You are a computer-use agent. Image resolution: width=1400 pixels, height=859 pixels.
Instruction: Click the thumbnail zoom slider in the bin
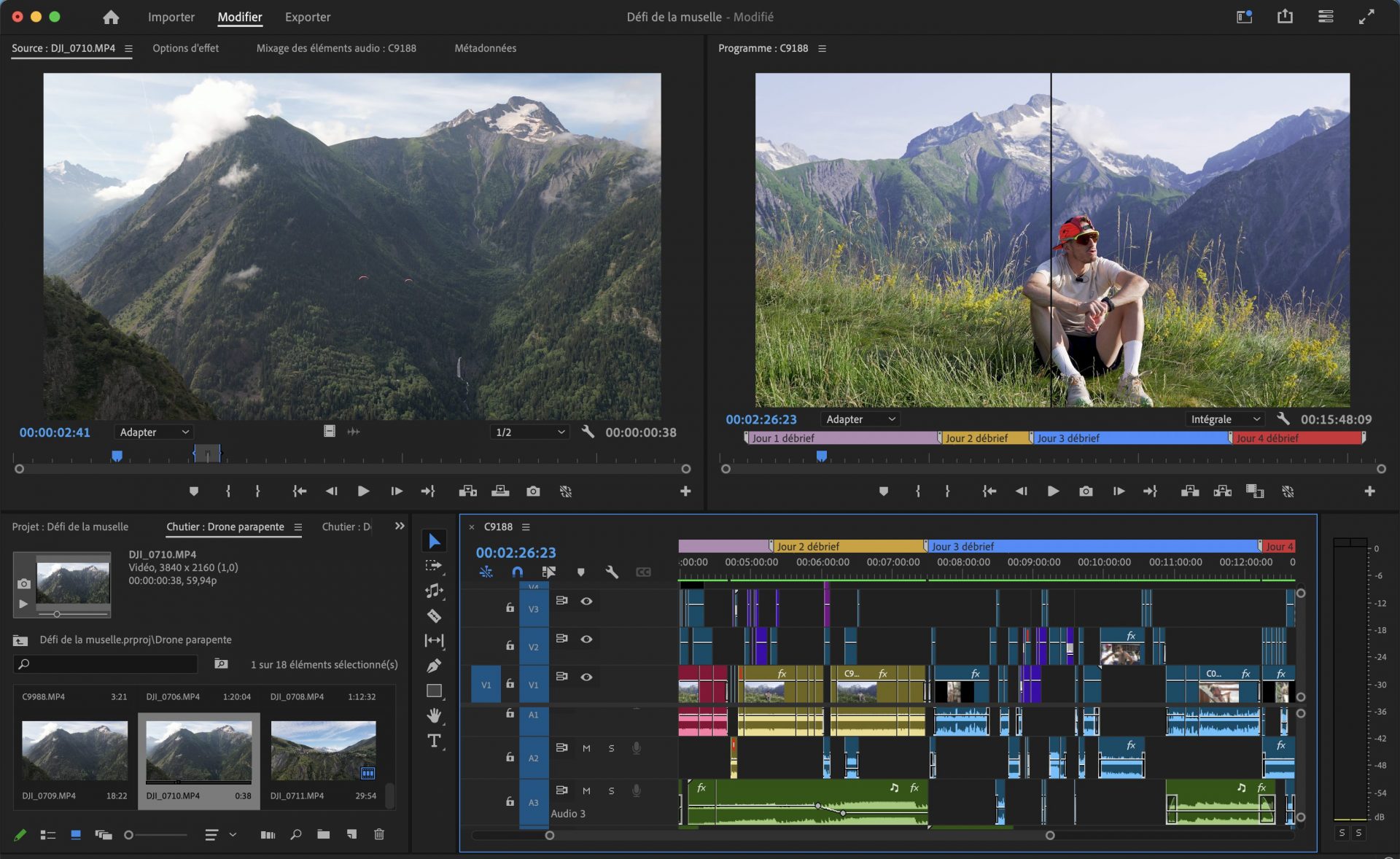[129, 835]
